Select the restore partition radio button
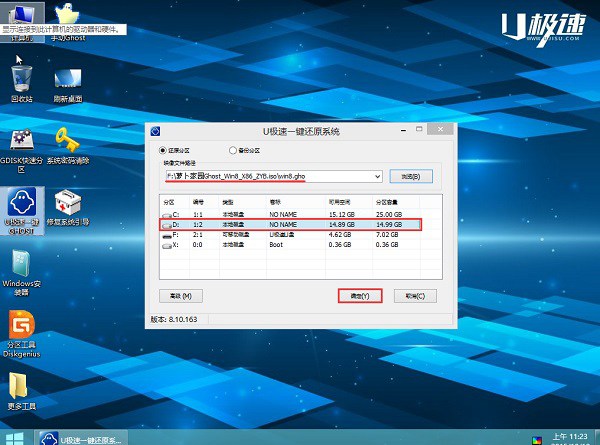The height and width of the screenshot is (445, 600). point(174,150)
